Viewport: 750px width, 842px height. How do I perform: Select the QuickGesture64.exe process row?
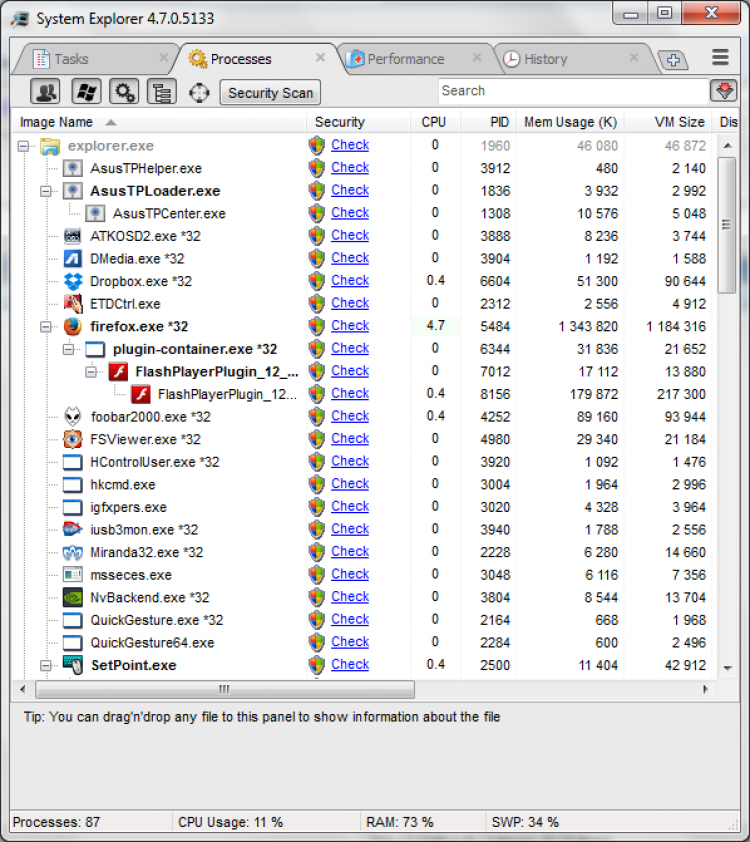[x=363, y=642]
